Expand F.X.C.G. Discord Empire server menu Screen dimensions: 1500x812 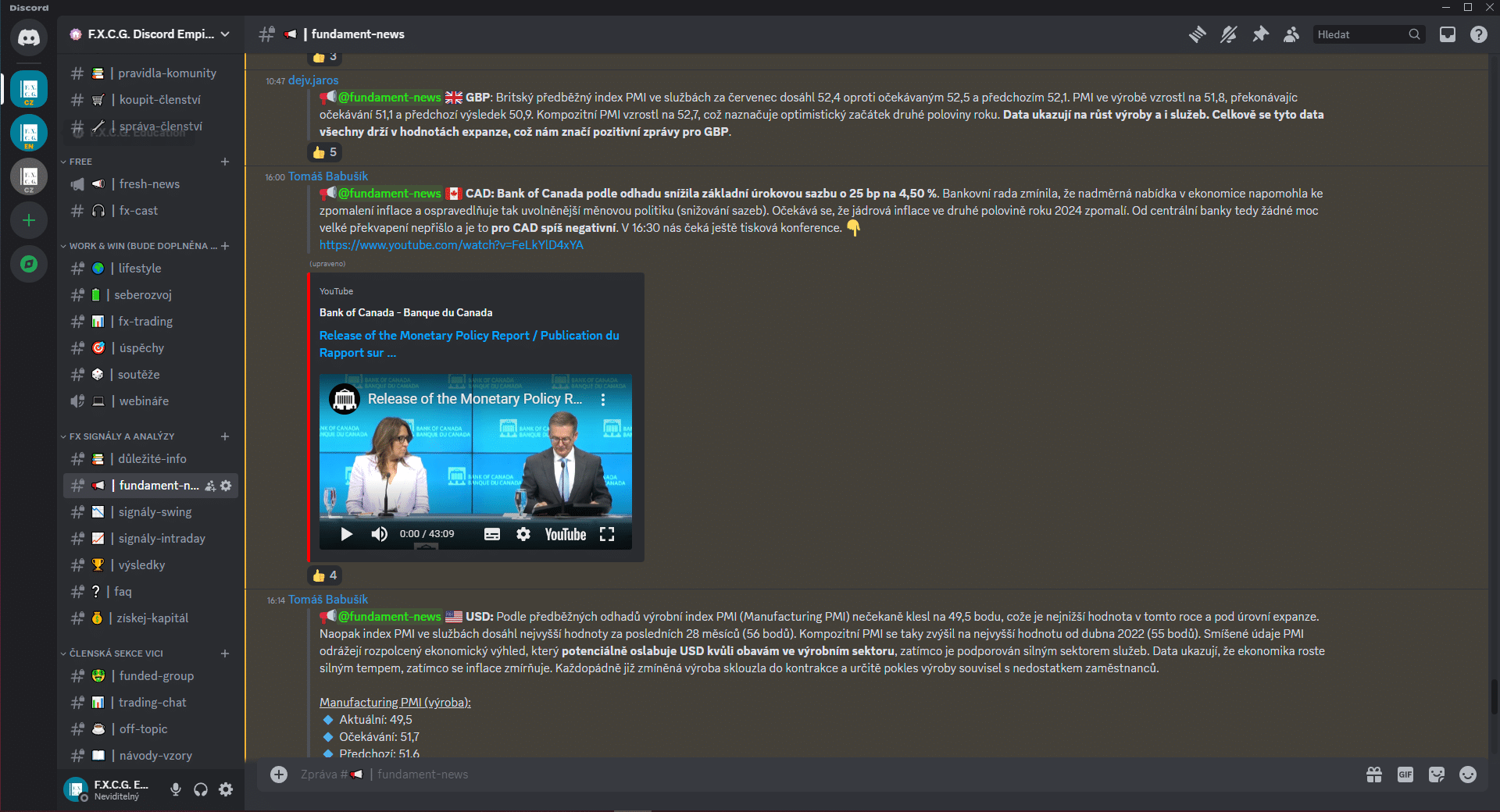[x=150, y=34]
